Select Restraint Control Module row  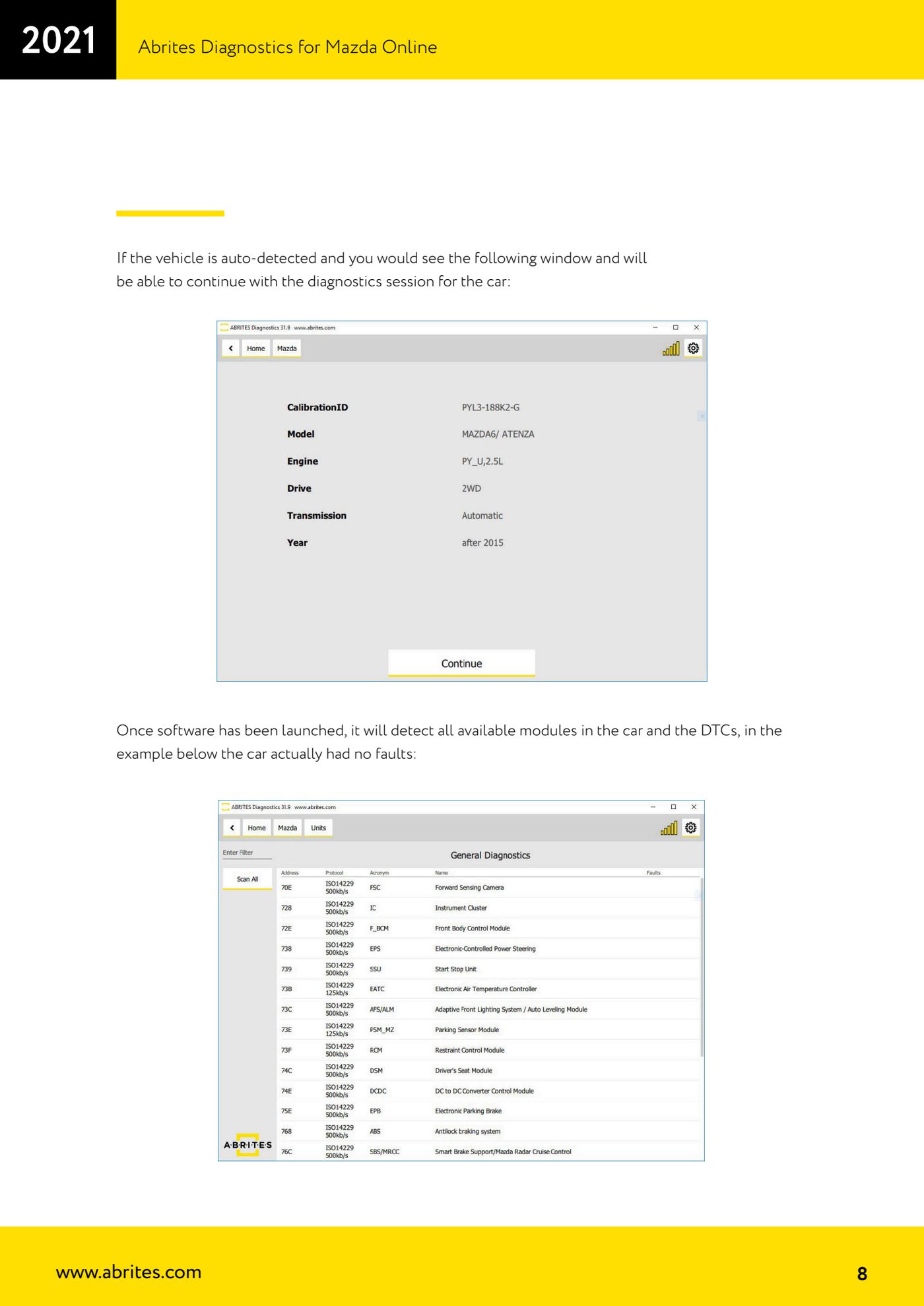click(488, 1051)
